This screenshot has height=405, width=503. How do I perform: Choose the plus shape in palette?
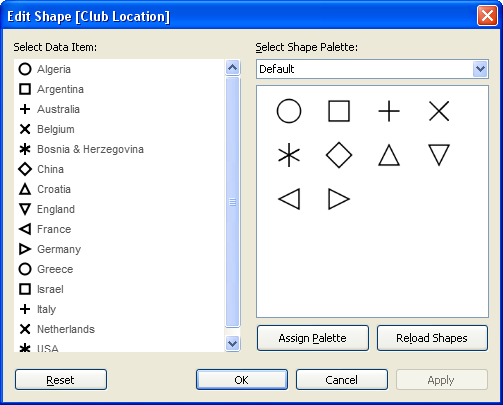(389, 111)
